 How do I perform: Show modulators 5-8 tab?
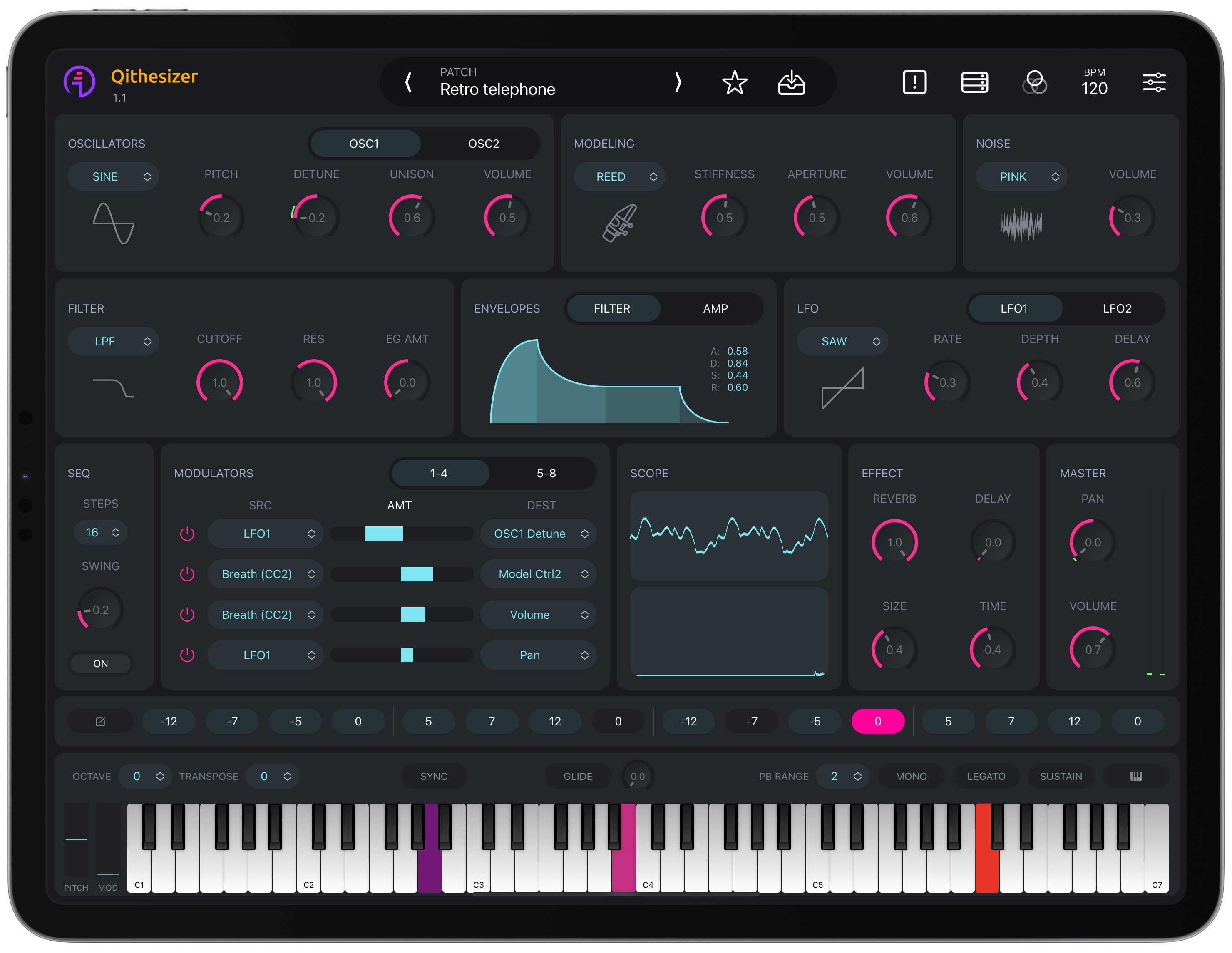coord(546,473)
